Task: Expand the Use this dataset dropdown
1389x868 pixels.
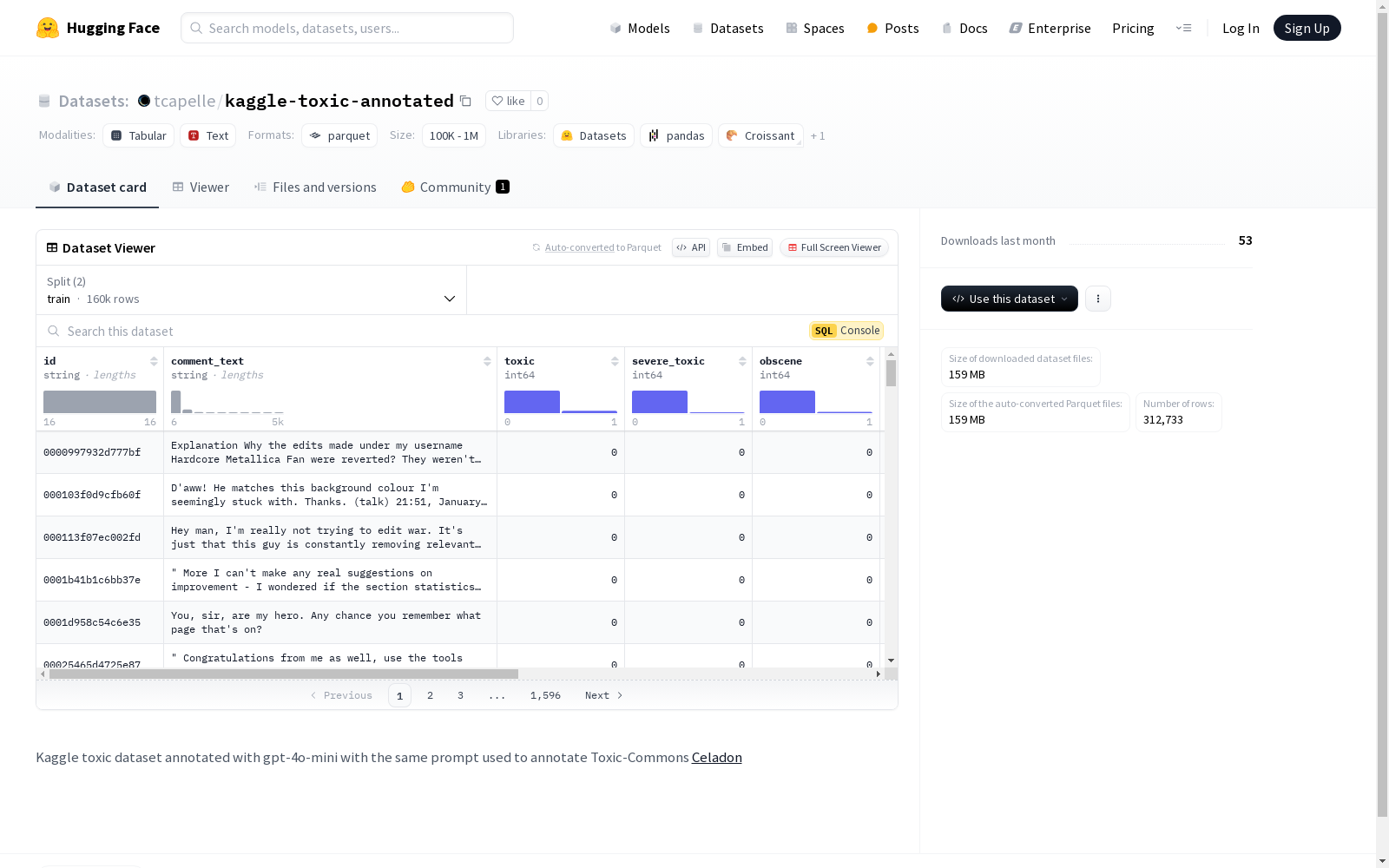Action: coord(1009,299)
